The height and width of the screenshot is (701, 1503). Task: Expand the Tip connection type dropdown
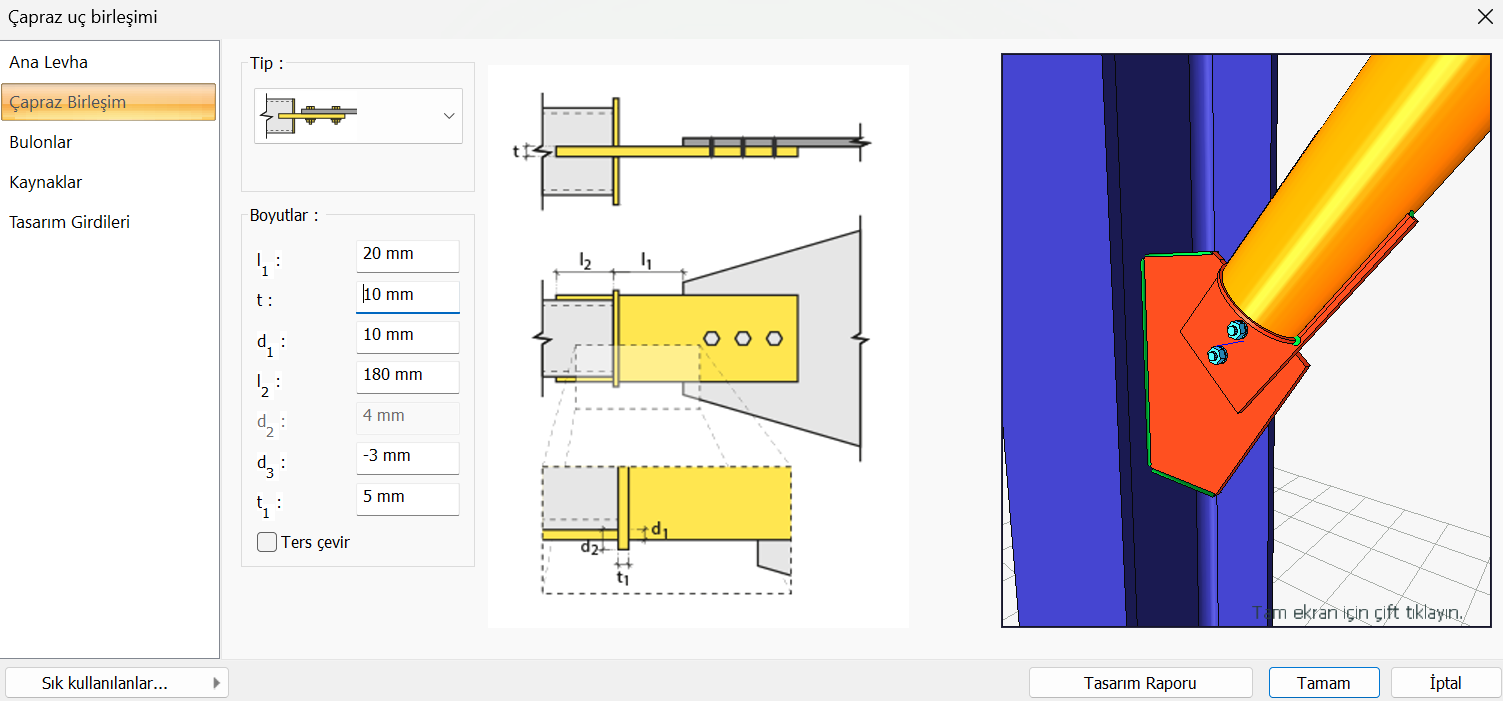(x=448, y=116)
